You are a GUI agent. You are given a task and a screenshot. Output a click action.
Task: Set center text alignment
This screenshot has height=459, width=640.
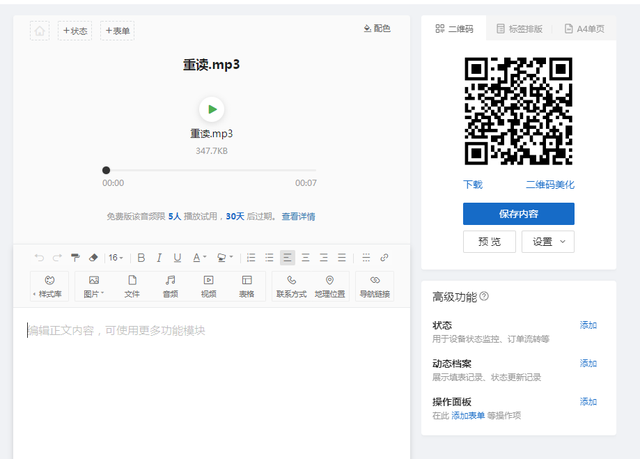305,257
